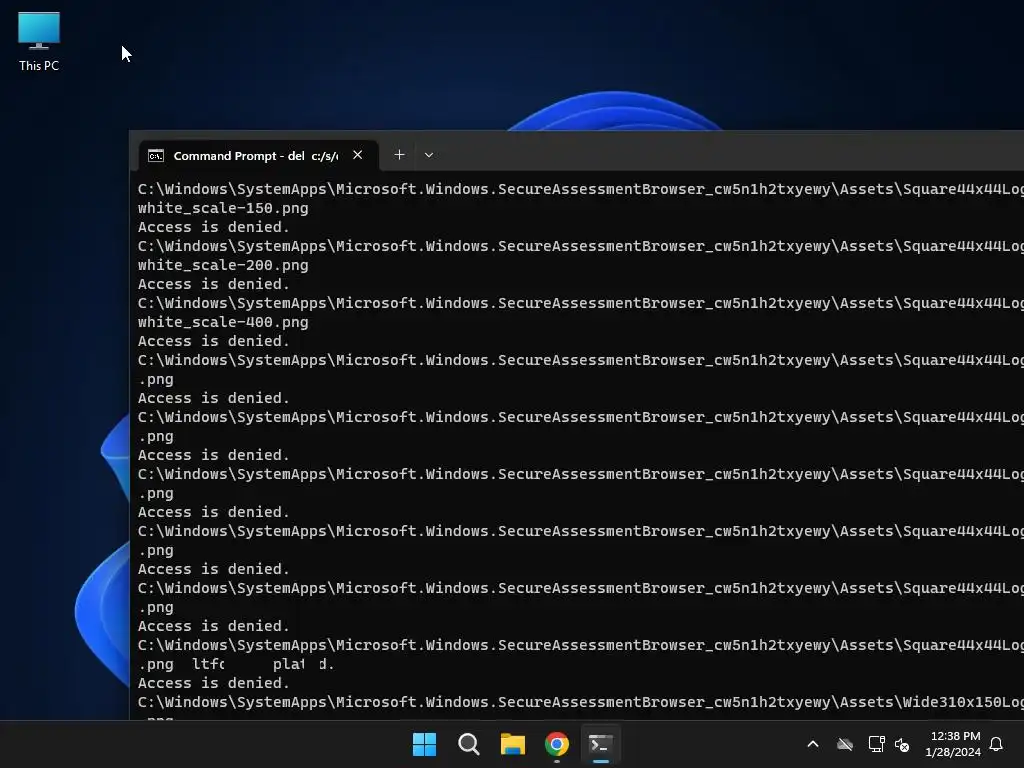Open the This PC desktop icon
This screenshot has height=768, width=1024.
39,41
